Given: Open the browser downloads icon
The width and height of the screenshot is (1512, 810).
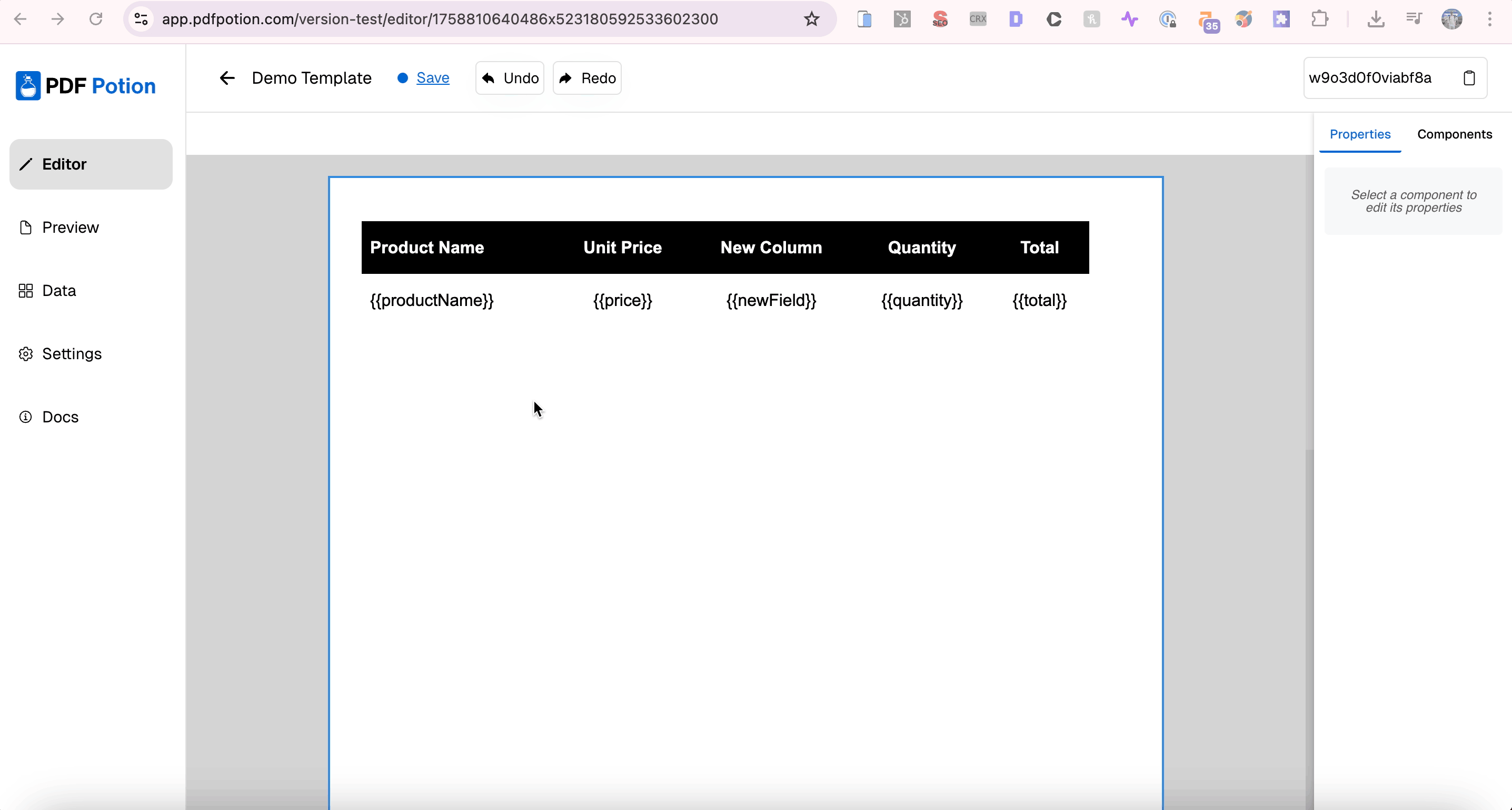Looking at the screenshot, I should pos(1376,19).
